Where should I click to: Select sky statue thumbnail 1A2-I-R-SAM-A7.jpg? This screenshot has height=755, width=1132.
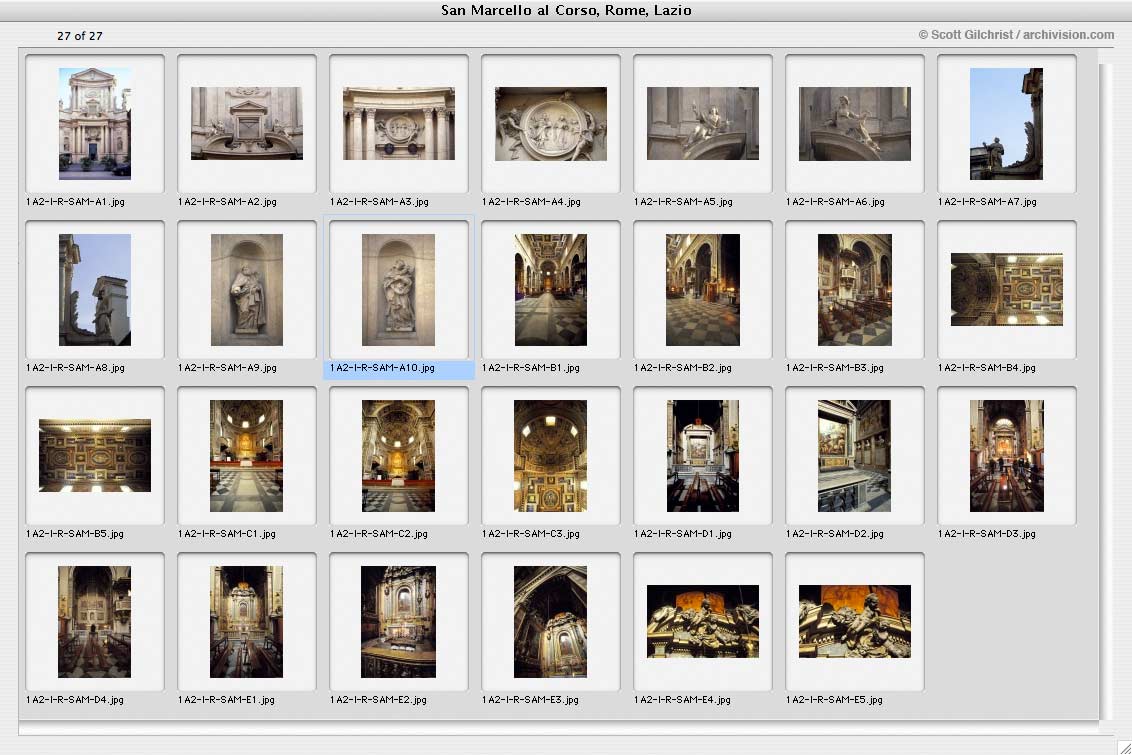[x=1006, y=123]
